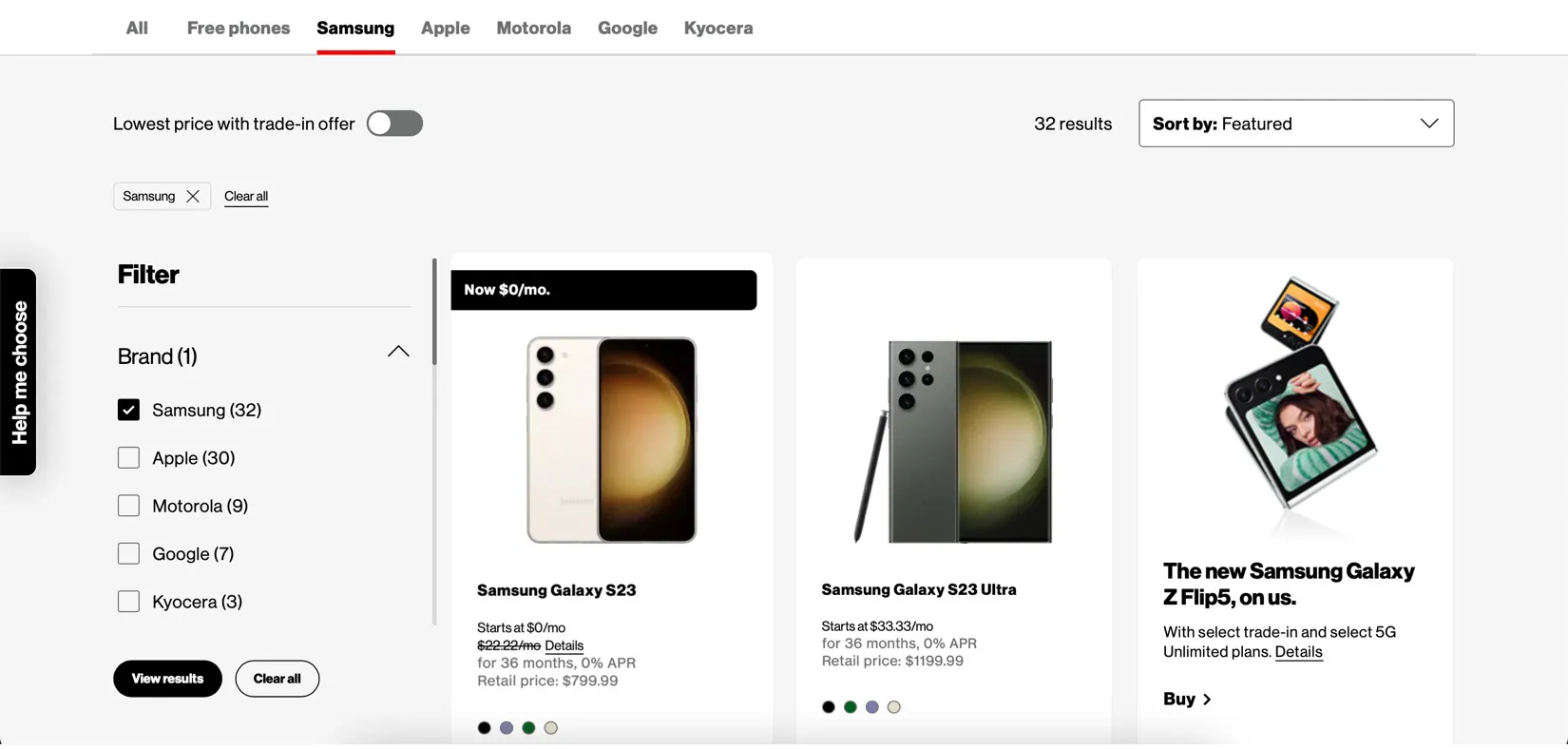
Task: Pick cream color for Galaxy S23 Ultra
Action: coord(894,707)
